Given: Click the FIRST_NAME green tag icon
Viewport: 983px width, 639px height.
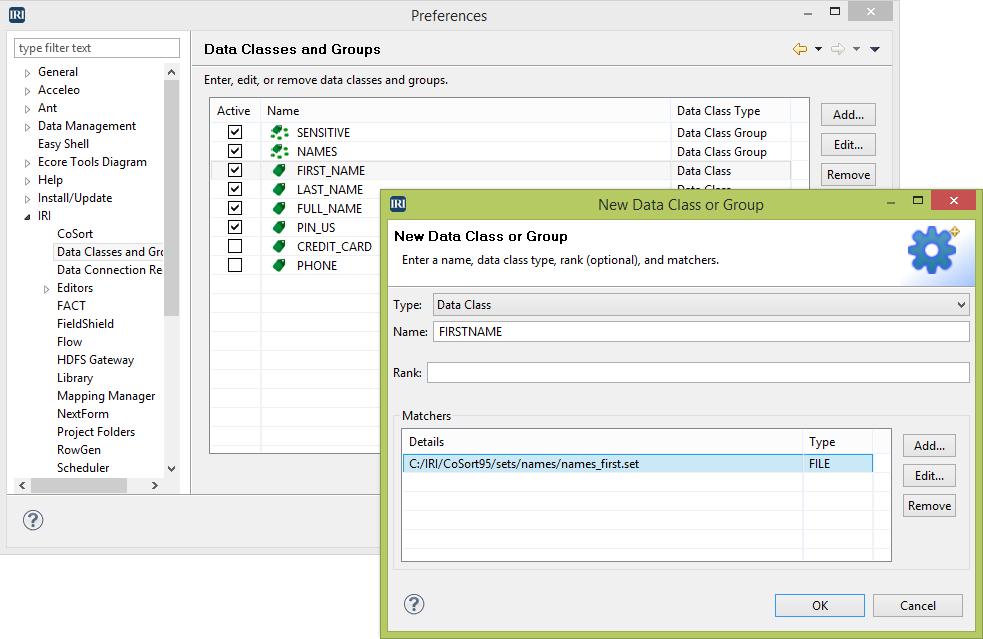Looking at the screenshot, I should point(280,170).
